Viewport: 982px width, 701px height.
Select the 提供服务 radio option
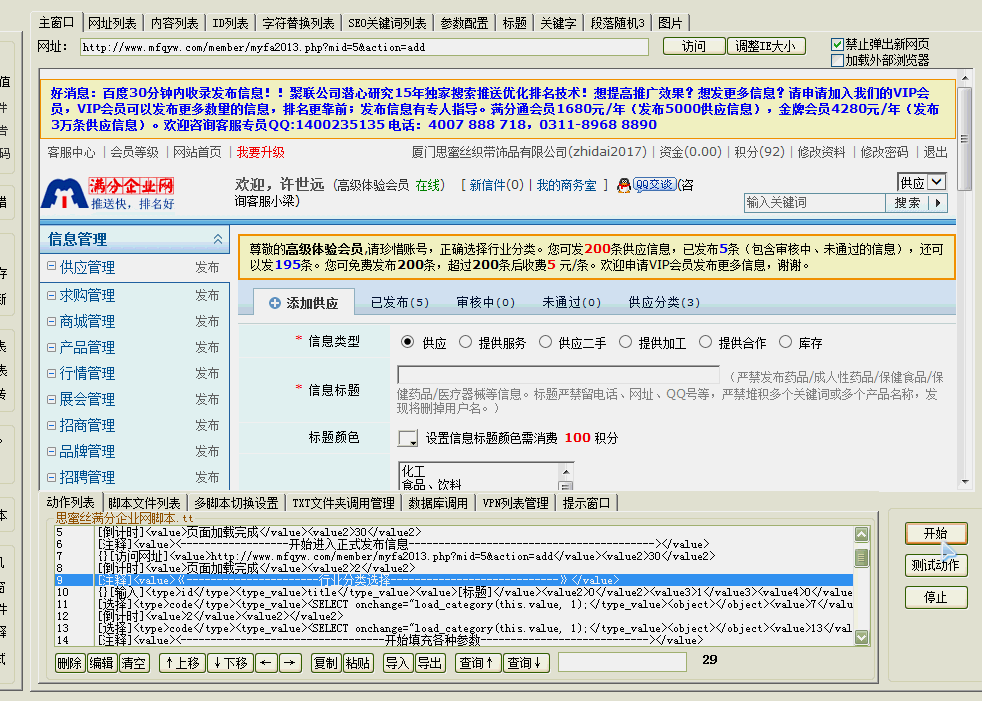click(x=465, y=342)
